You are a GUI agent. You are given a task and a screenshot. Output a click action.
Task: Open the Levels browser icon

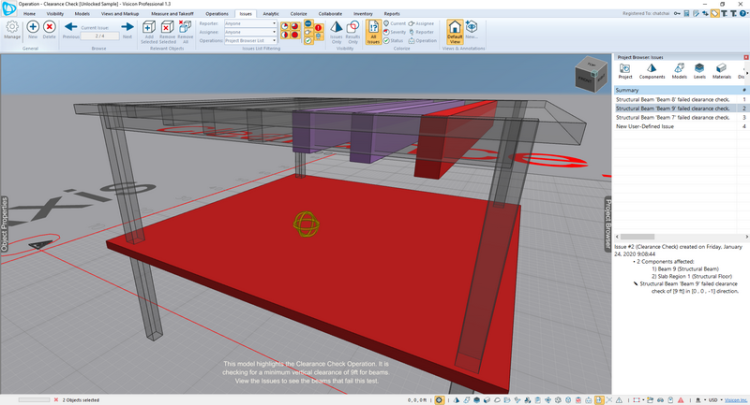point(699,69)
